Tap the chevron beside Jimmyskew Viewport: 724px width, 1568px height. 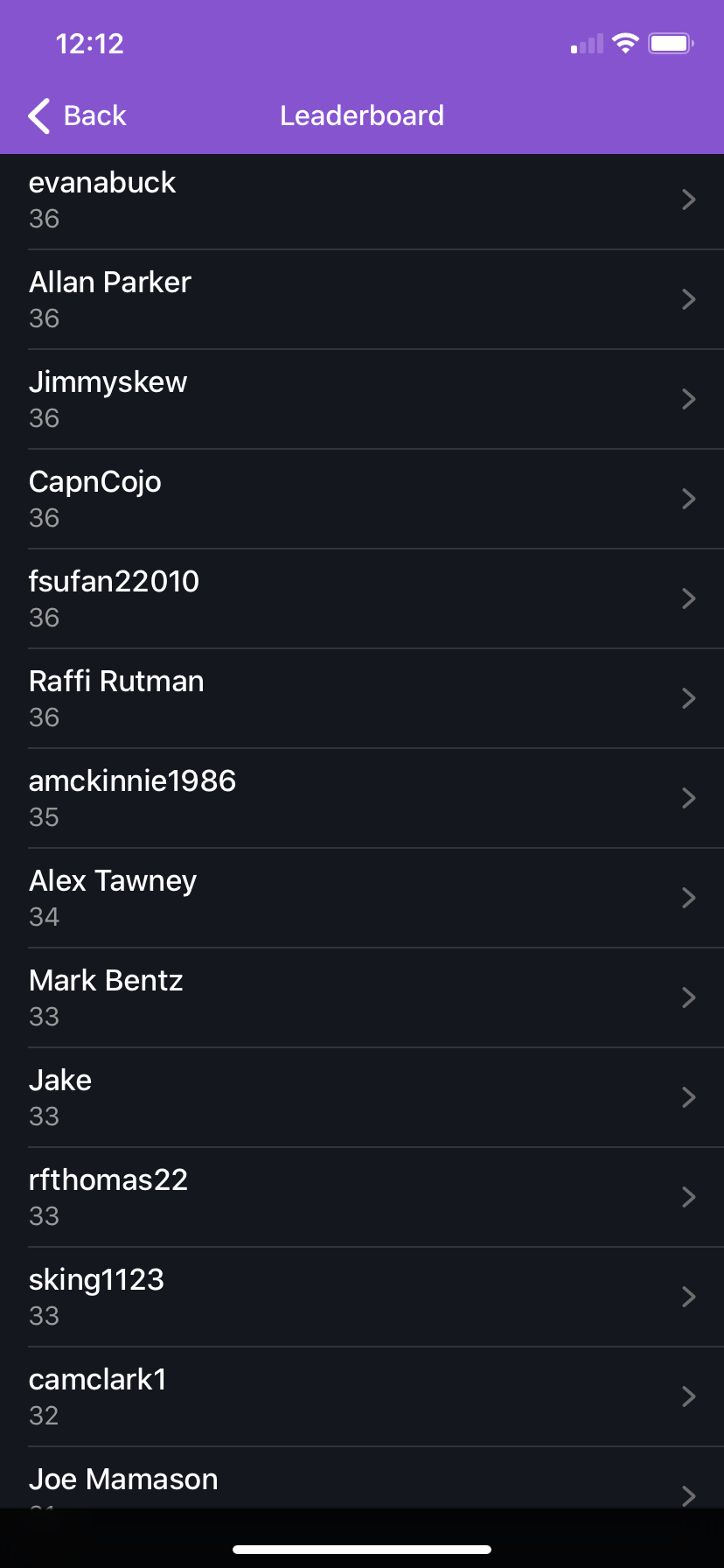click(688, 399)
